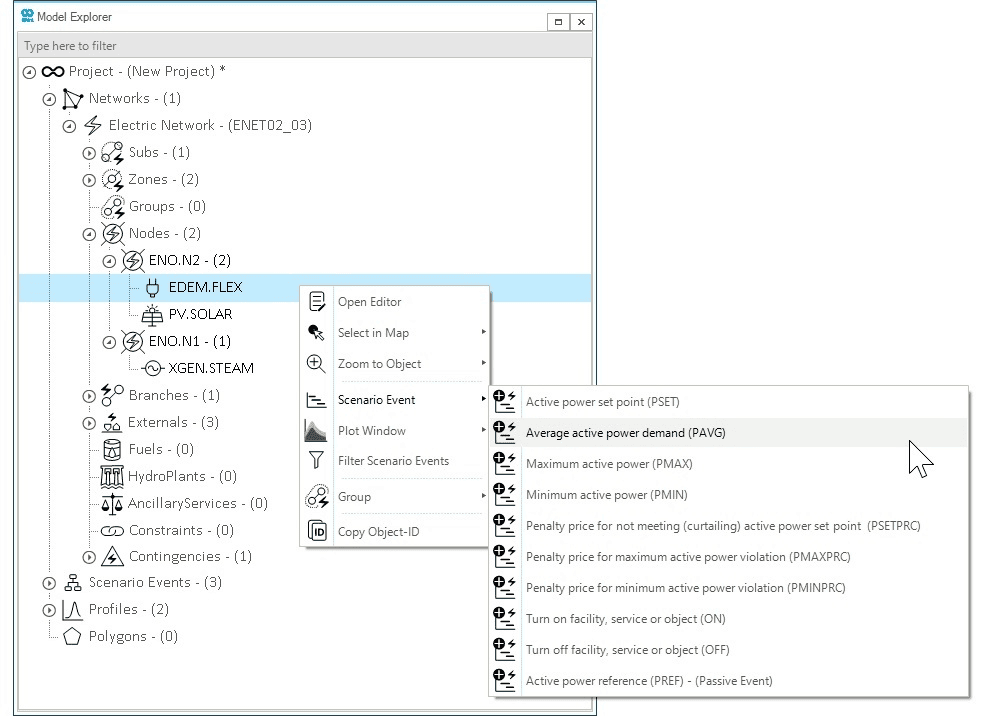
Task: Select the ENO.N1 node item
Action: [x=189, y=341]
